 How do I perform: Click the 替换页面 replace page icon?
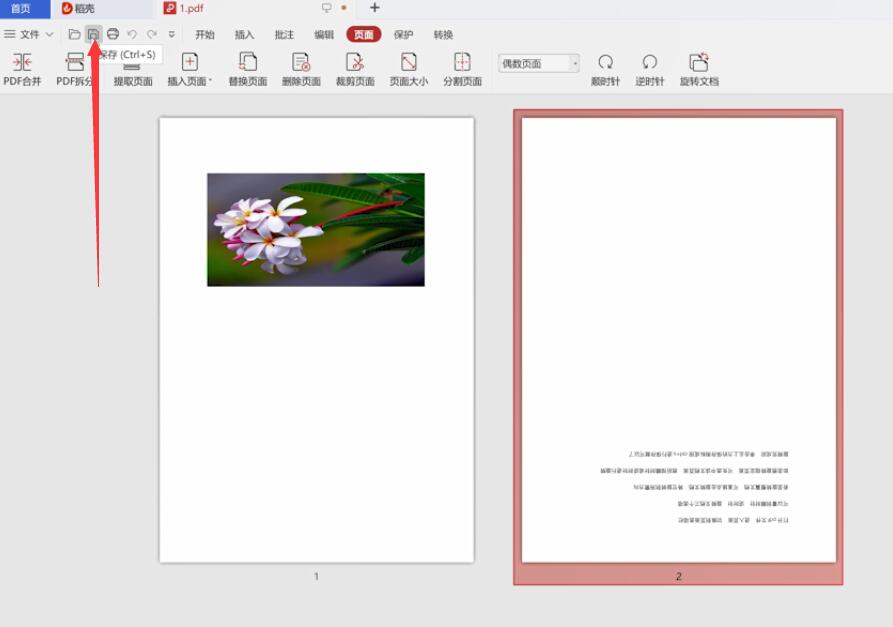248,62
